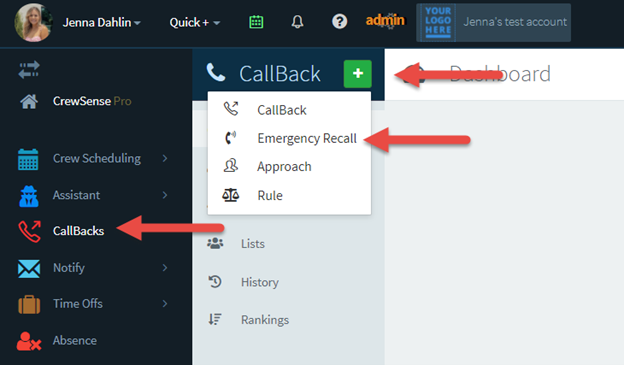Expand the Assistant chevron
Image resolution: width=624 pixels, height=365 pixels.
click(165, 195)
